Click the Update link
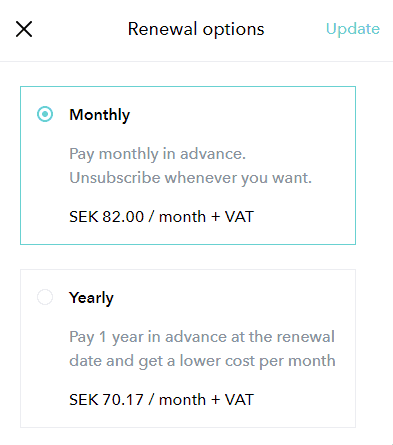The height and width of the screenshot is (445, 393). point(353,29)
